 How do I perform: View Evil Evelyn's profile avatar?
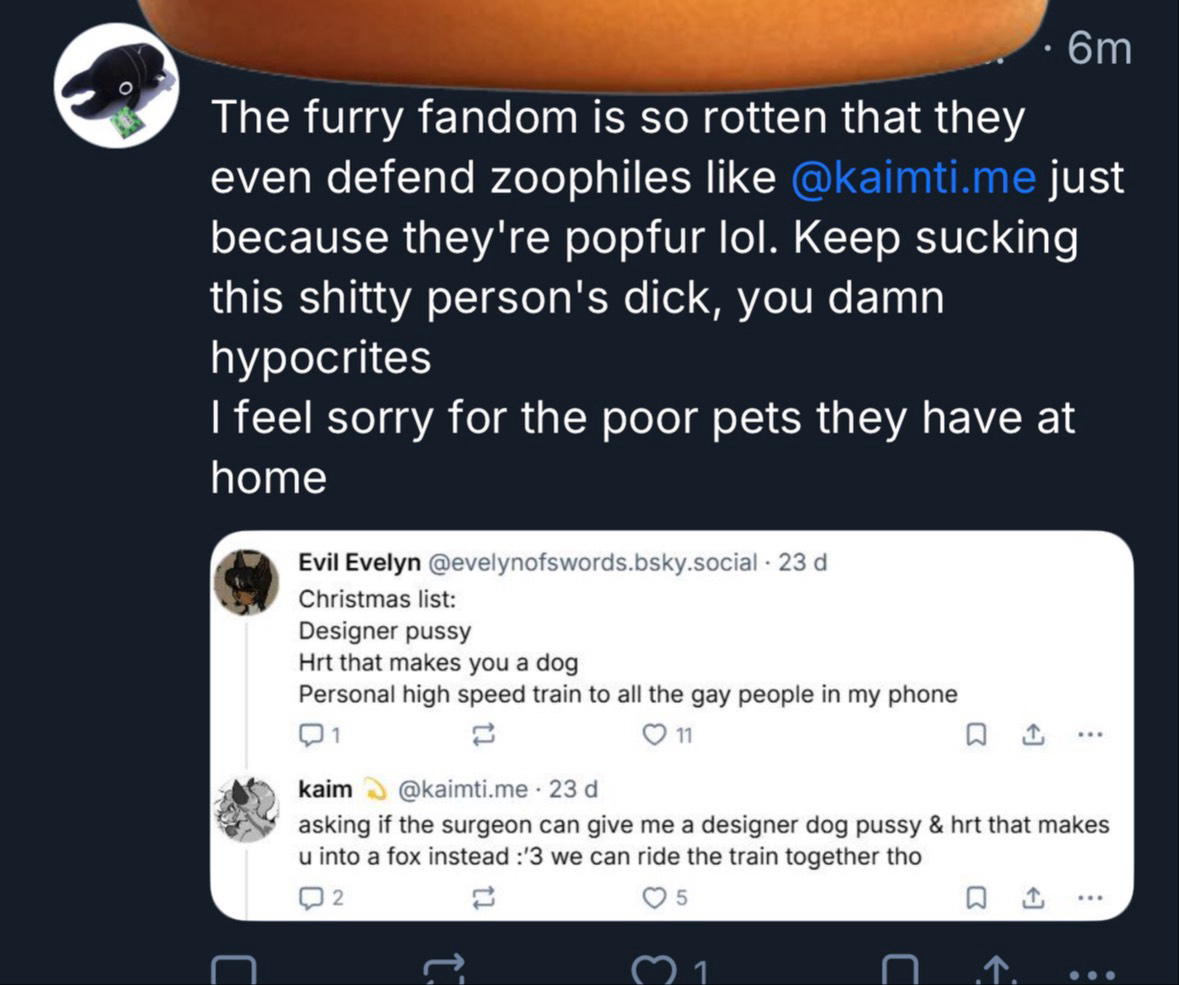246,582
